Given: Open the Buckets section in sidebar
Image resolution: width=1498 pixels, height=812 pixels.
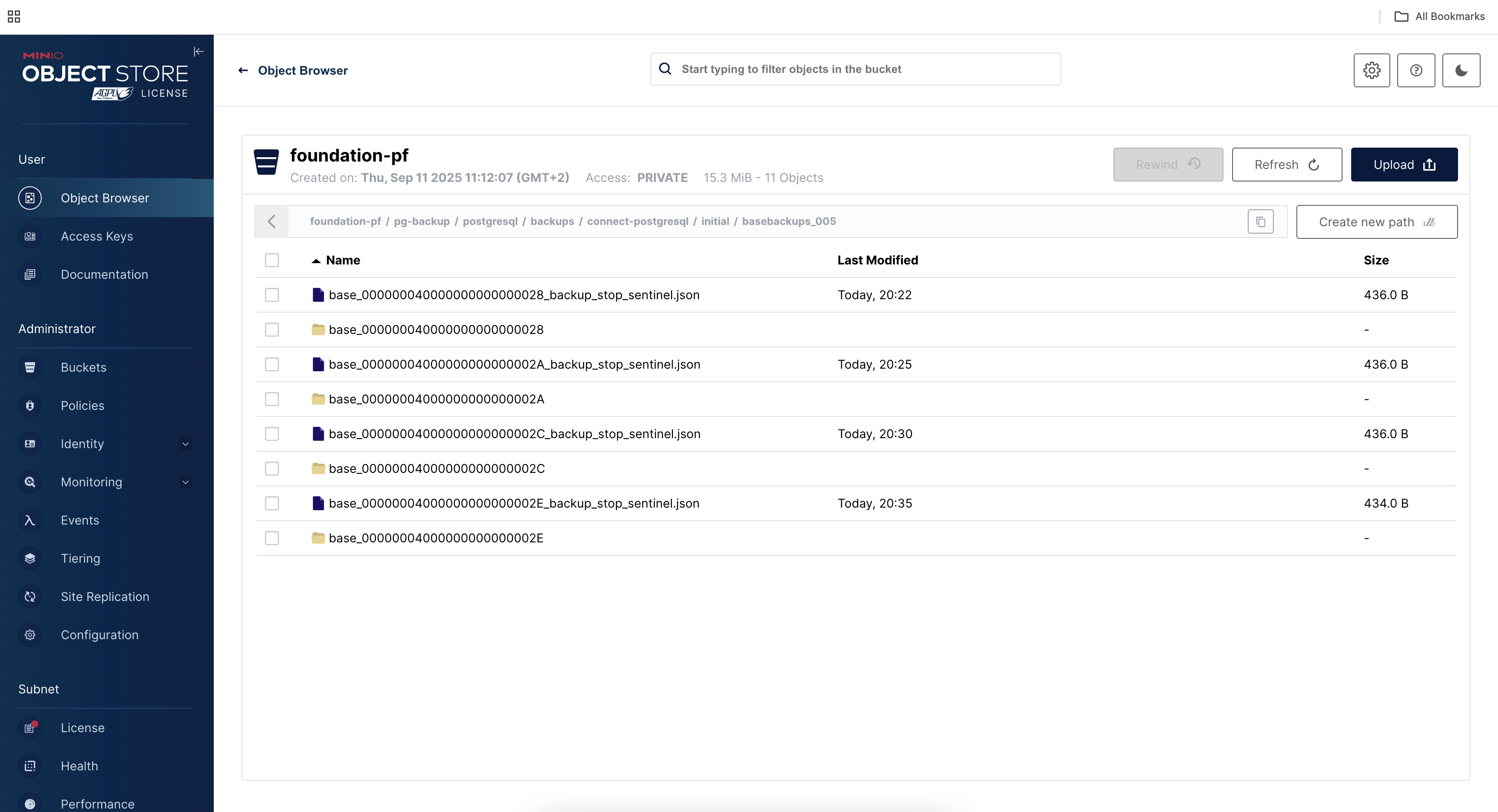Looking at the screenshot, I should (x=83, y=367).
